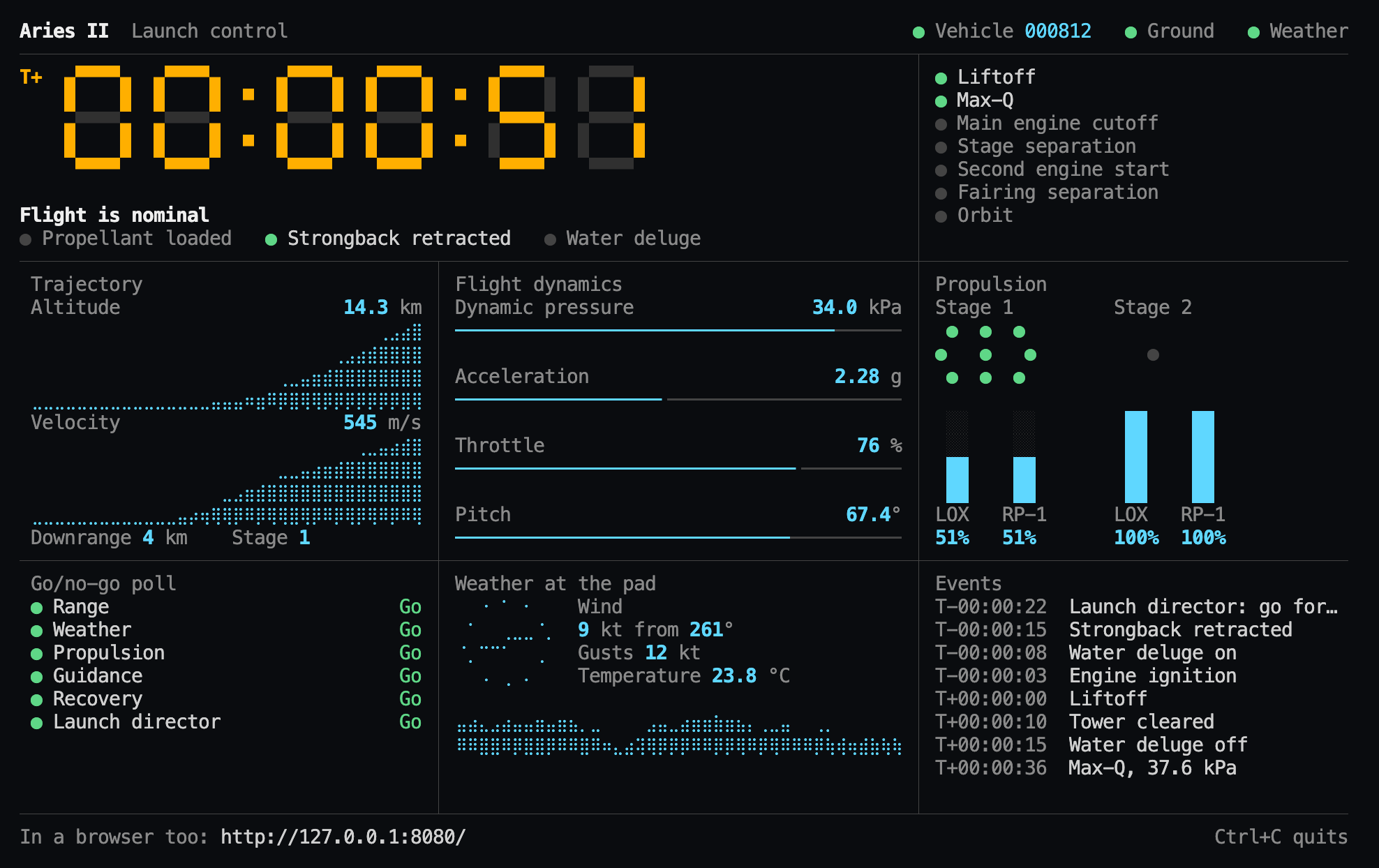Click the Fairing separation milestone label
The image size is (1379, 868).
tap(1058, 192)
